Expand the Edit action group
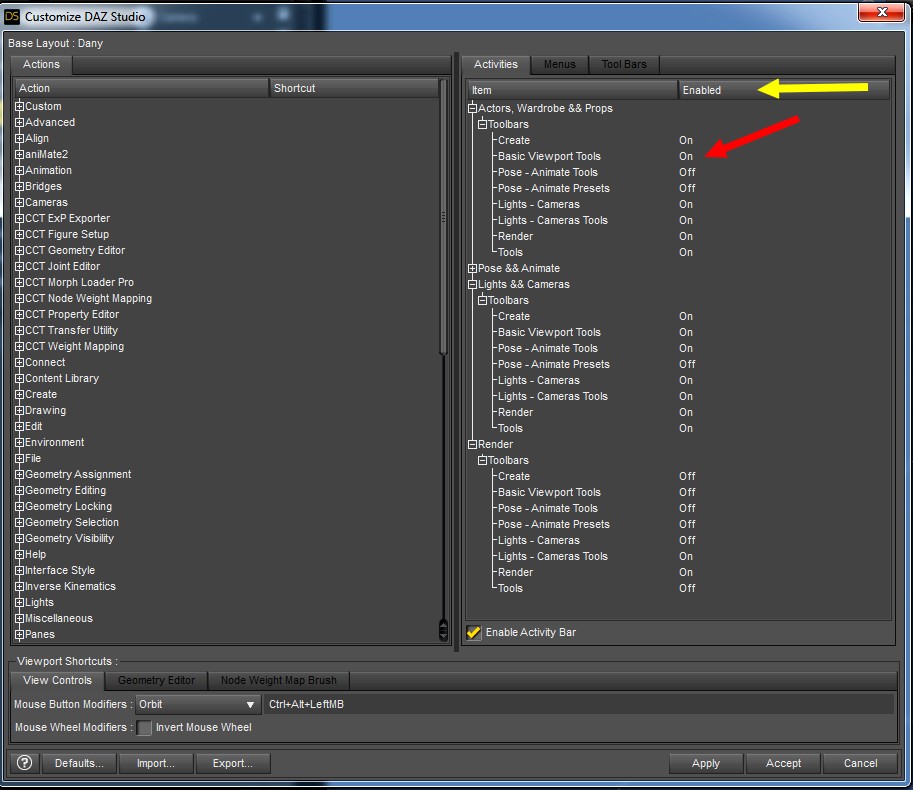This screenshot has width=913, height=790. [19, 426]
